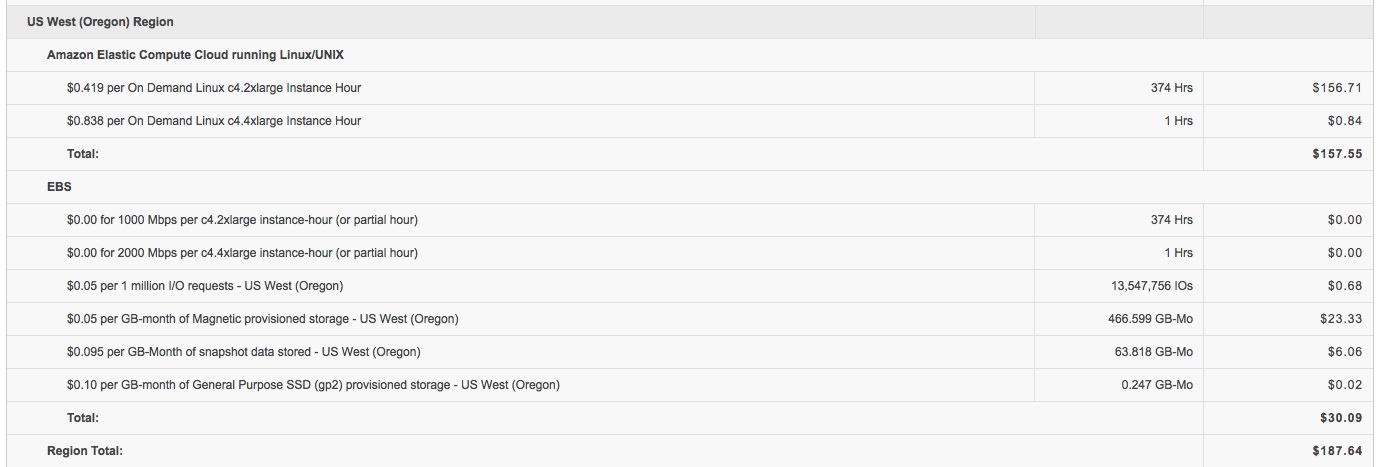Collapse Amazon Elastic Compute Cloud running Linux/UNIX section

pos(195,55)
